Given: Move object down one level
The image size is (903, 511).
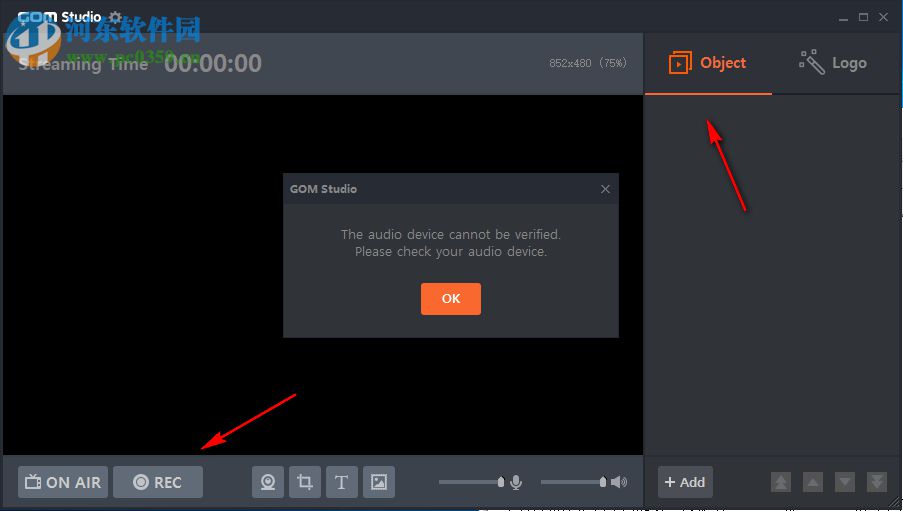Looking at the screenshot, I should [845, 482].
